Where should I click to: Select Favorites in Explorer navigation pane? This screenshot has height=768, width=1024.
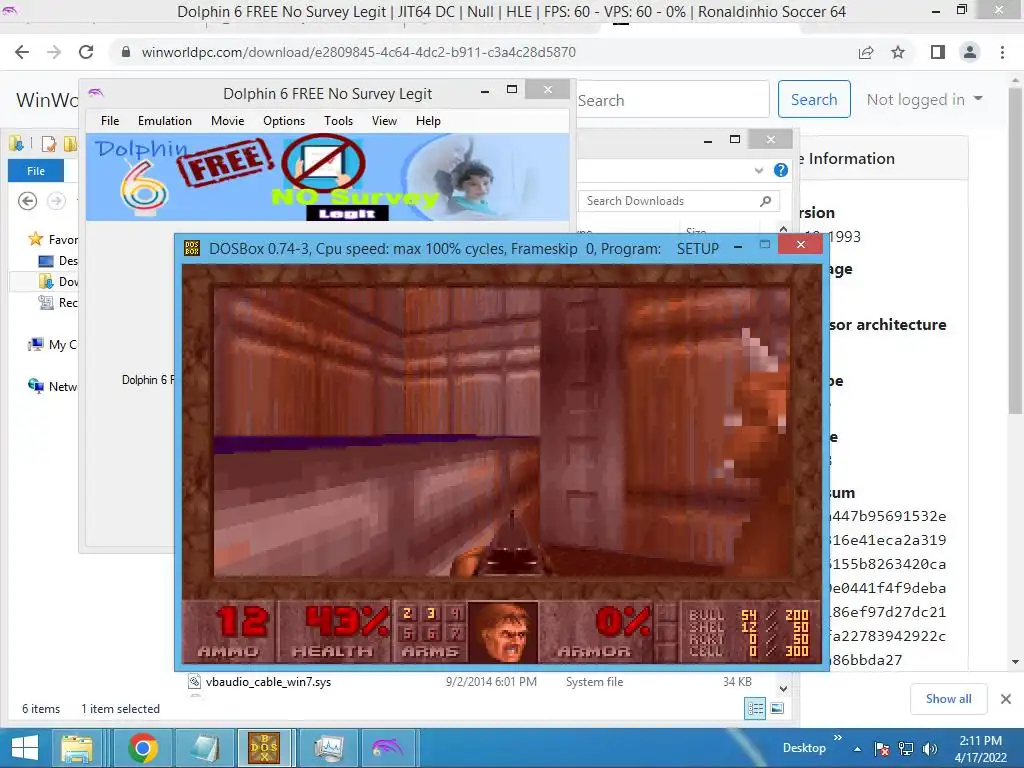click(52, 240)
